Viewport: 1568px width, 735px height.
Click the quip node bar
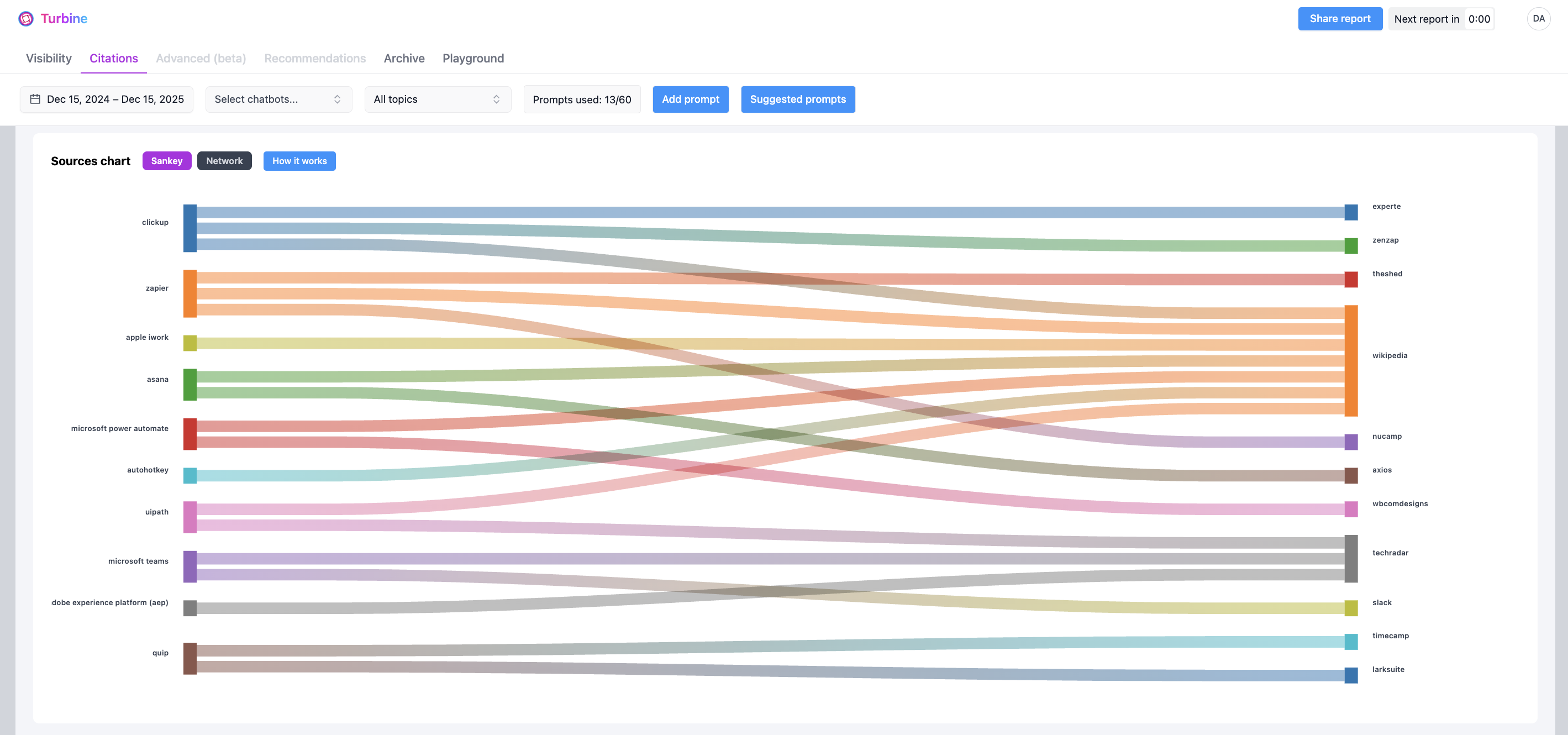[x=190, y=658]
